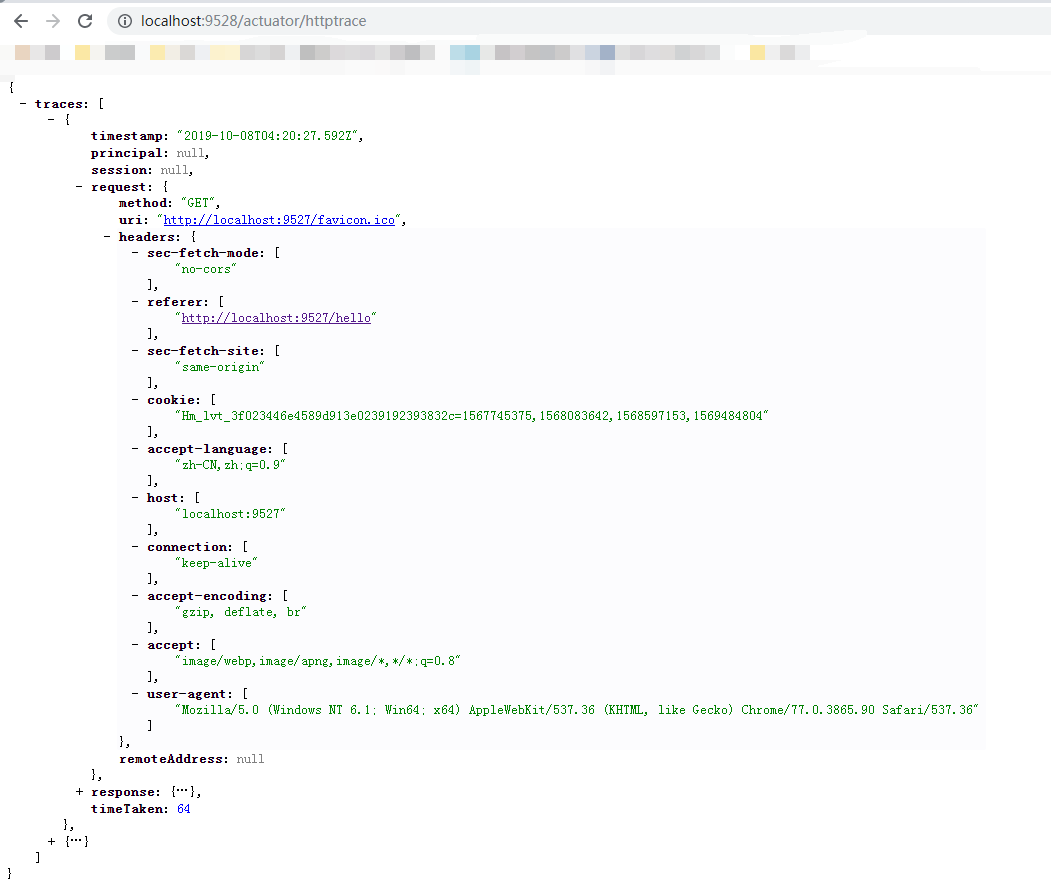Click the timestamp key label

coord(129,136)
